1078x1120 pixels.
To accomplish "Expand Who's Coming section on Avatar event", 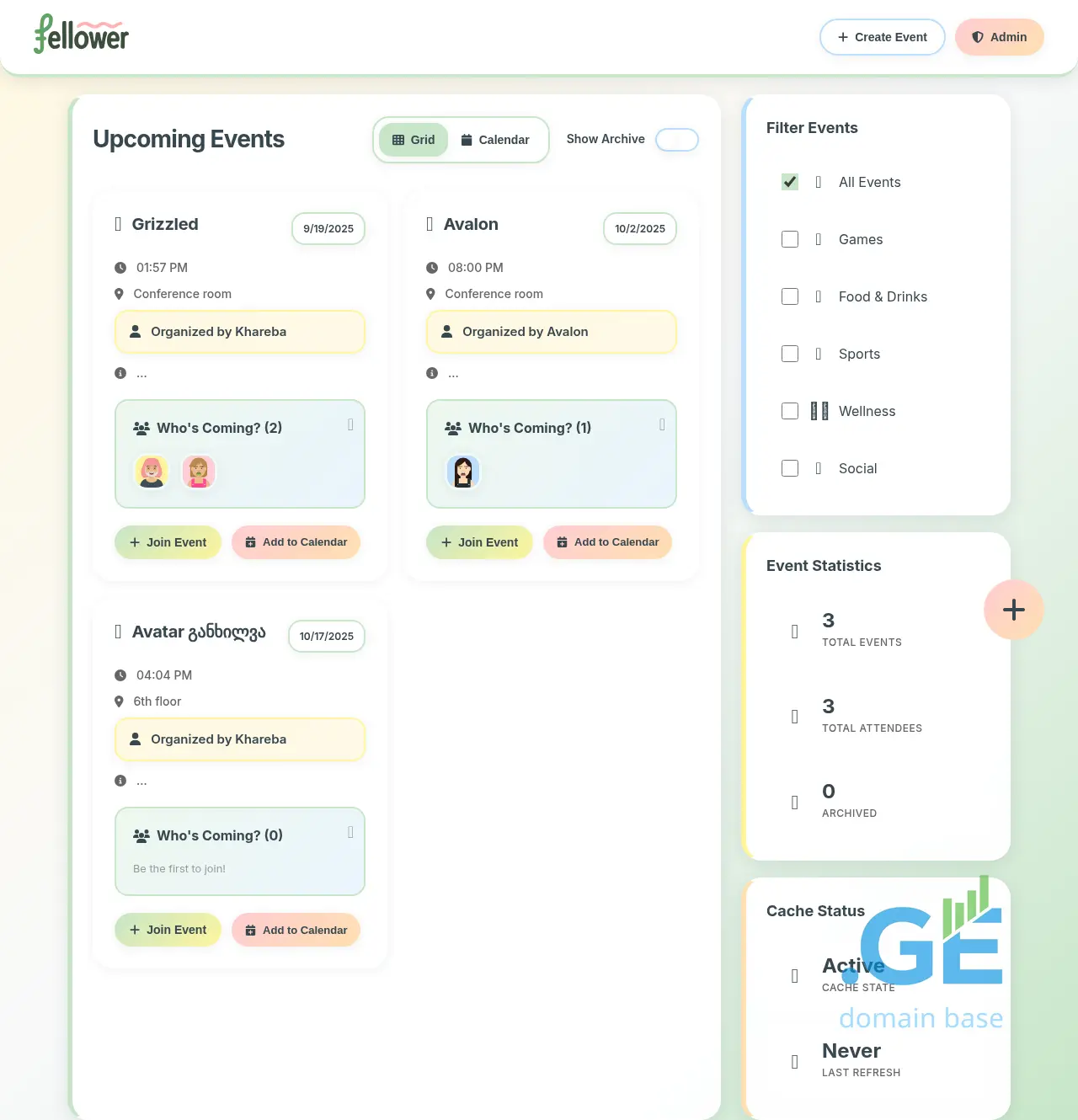I will pyautogui.click(x=350, y=833).
